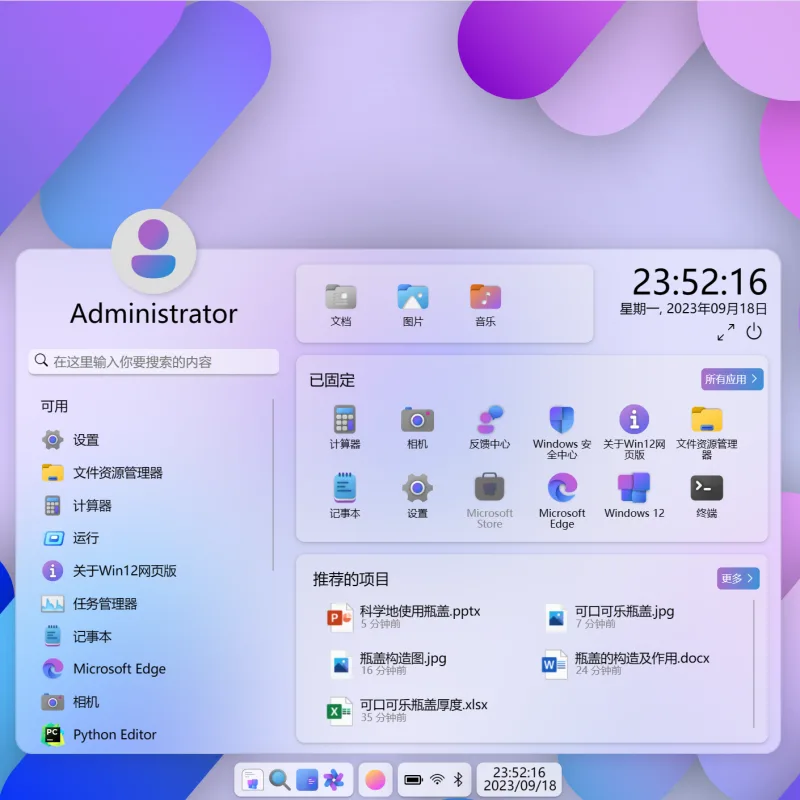Open Wi-Fi status in taskbar
800x800 pixels.
[437, 780]
